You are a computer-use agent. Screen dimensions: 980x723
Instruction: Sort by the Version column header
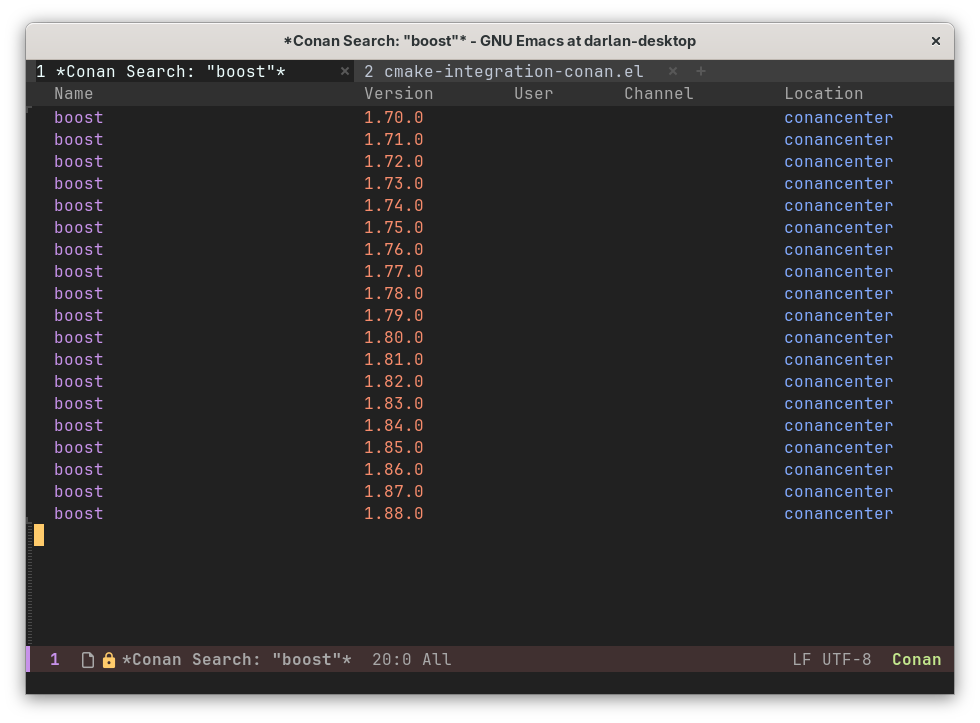point(399,94)
